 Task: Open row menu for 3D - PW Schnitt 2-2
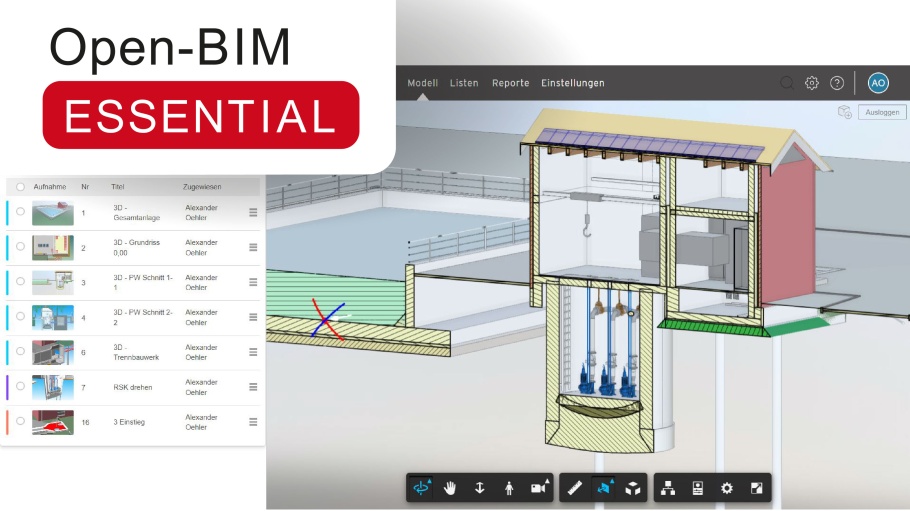[x=253, y=317]
